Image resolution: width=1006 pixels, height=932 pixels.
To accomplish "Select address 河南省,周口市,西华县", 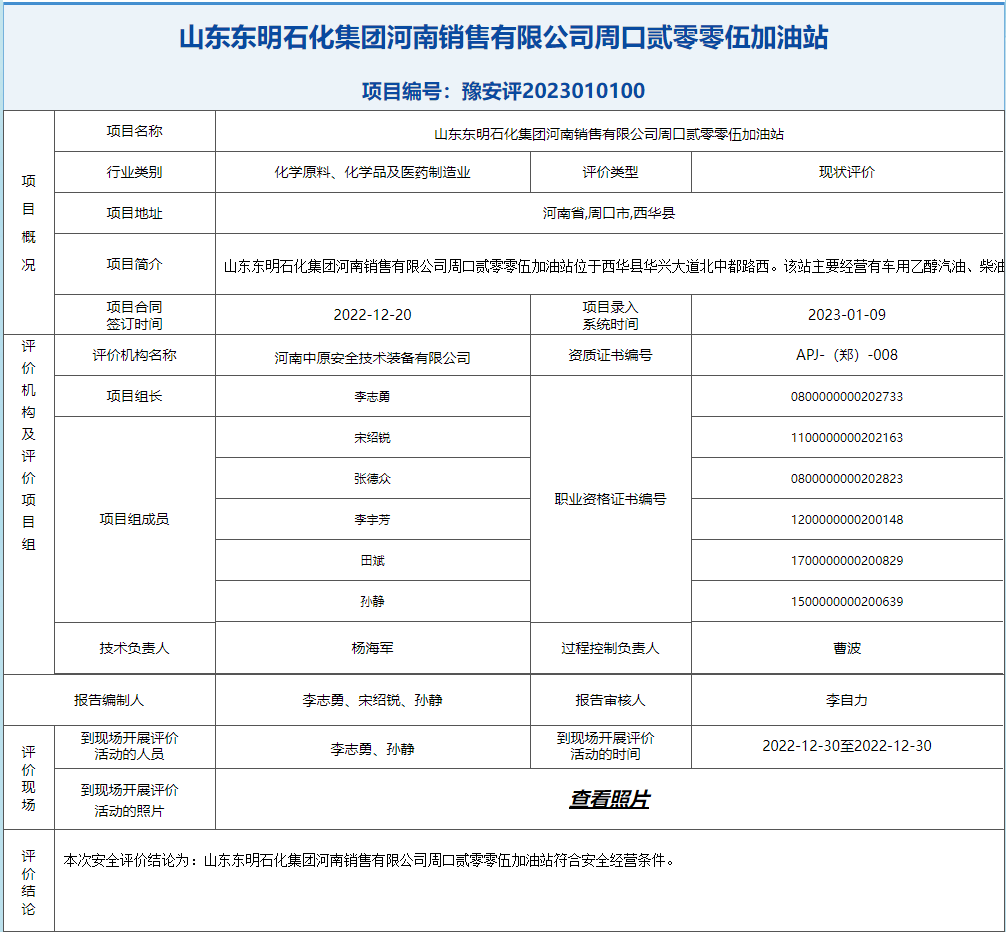I will click(609, 213).
